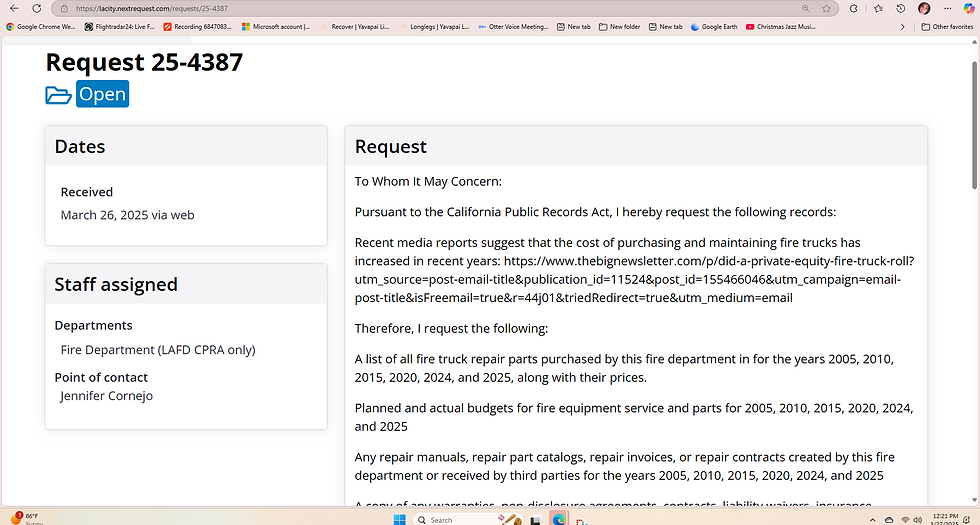The width and height of the screenshot is (980, 525).
Task: Open the Windows Start menu
Action: click(x=399, y=519)
